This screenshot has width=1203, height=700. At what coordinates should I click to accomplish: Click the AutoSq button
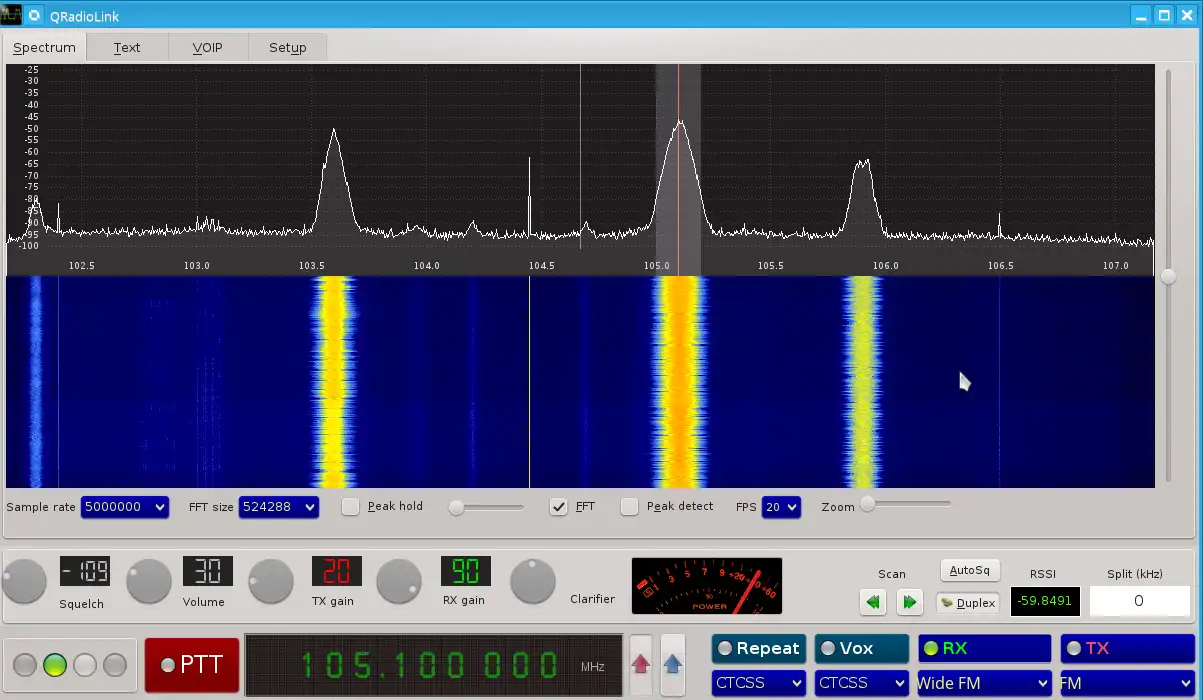(969, 570)
